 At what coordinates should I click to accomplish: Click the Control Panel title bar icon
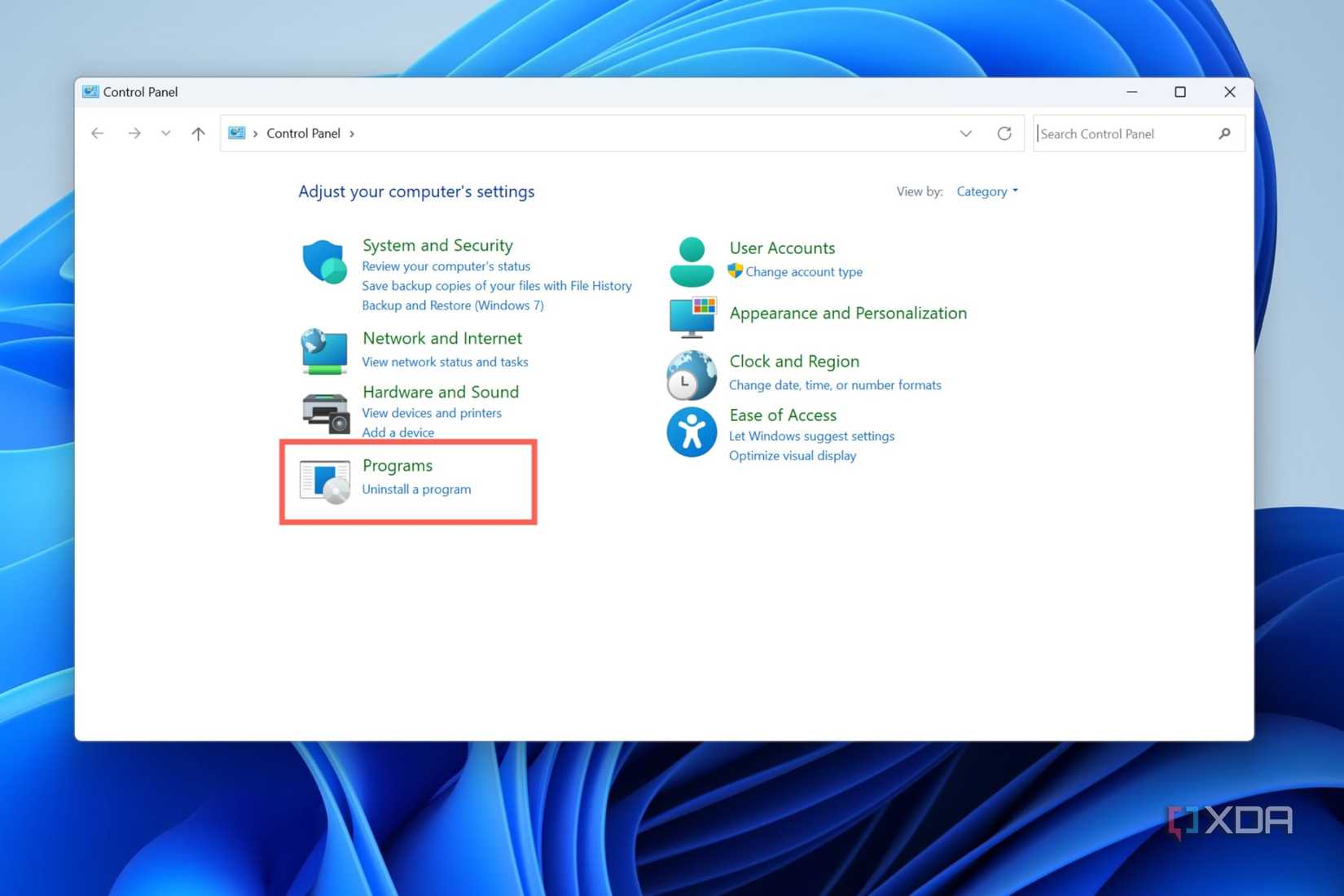click(90, 91)
